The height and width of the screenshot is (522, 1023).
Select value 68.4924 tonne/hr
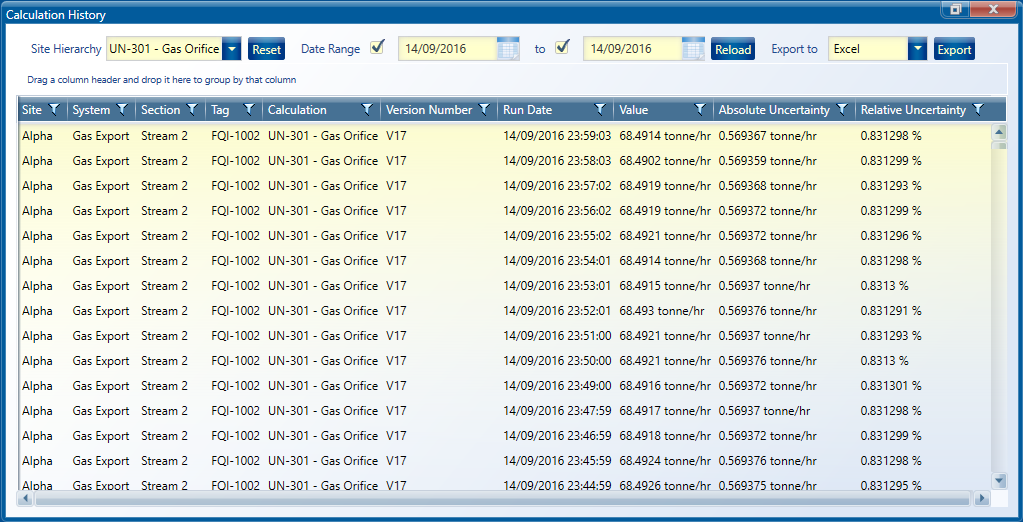coord(665,460)
